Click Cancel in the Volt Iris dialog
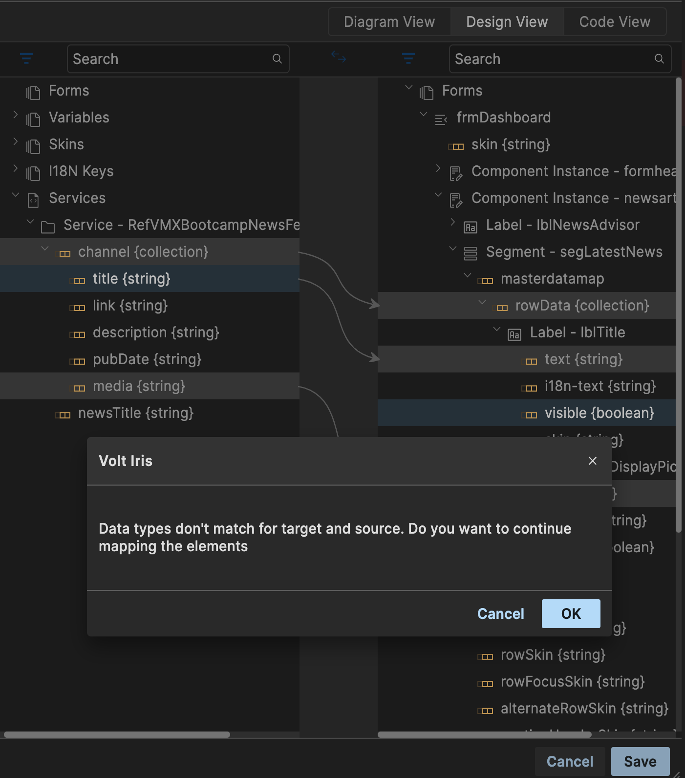This screenshot has width=686, height=778. pos(500,614)
